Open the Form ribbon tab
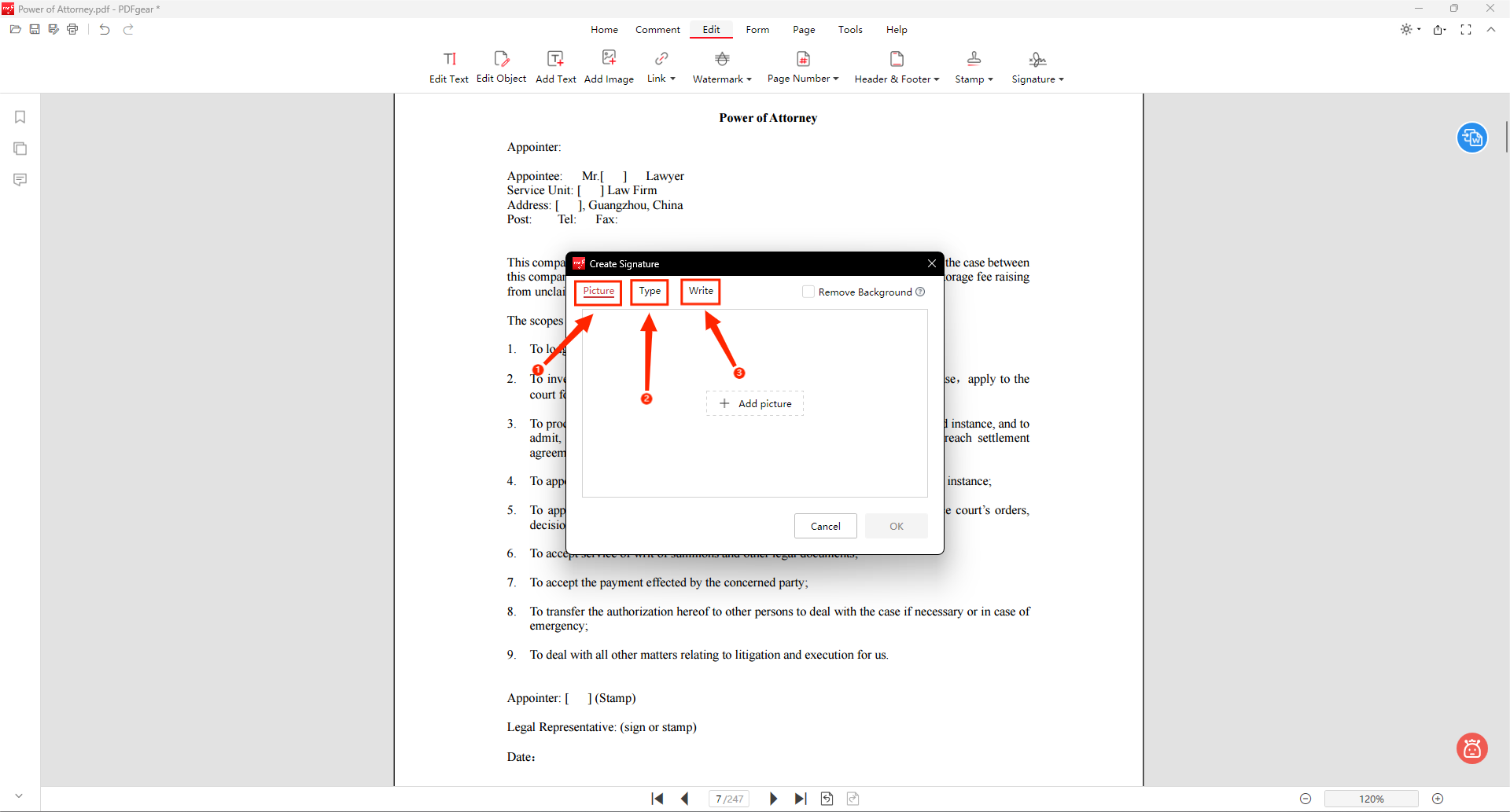 pyautogui.click(x=757, y=29)
